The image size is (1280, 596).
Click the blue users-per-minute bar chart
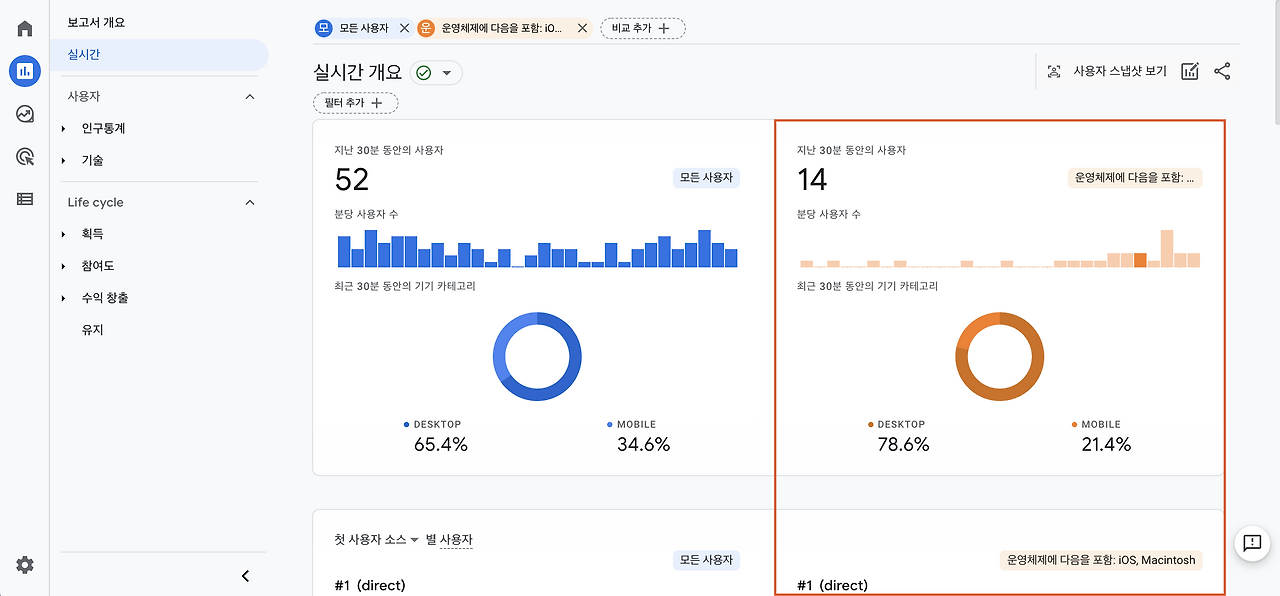coord(537,249)
